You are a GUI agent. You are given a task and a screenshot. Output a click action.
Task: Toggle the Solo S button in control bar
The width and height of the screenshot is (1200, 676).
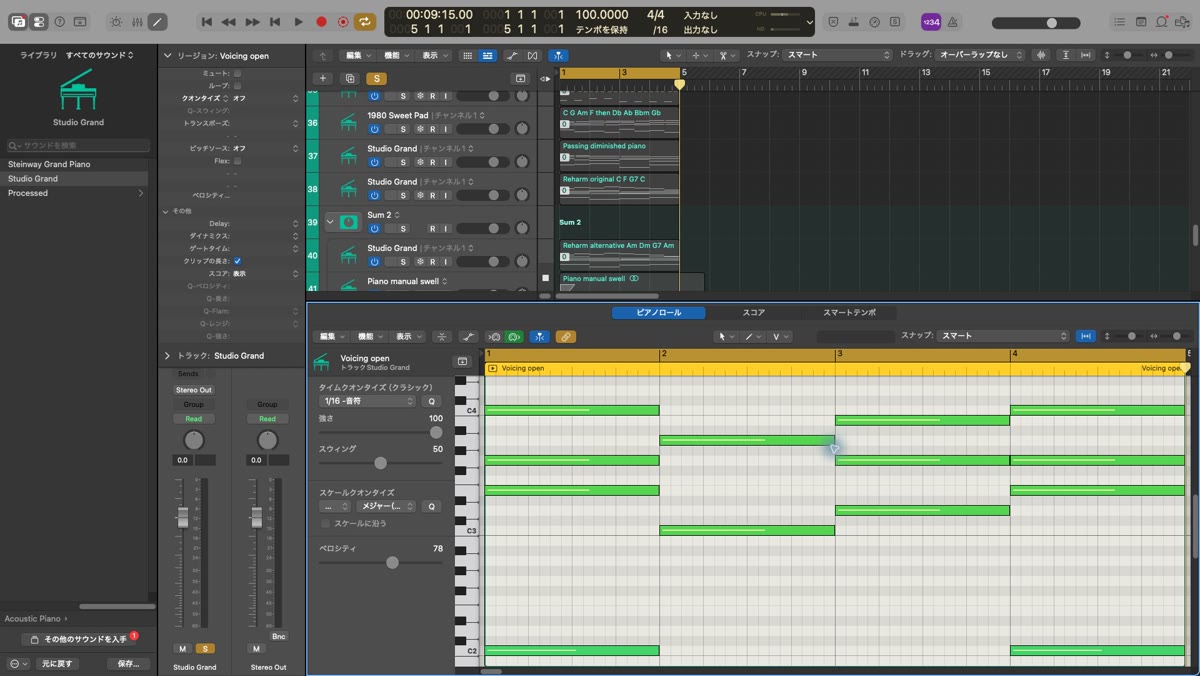(x=896, y=21)
